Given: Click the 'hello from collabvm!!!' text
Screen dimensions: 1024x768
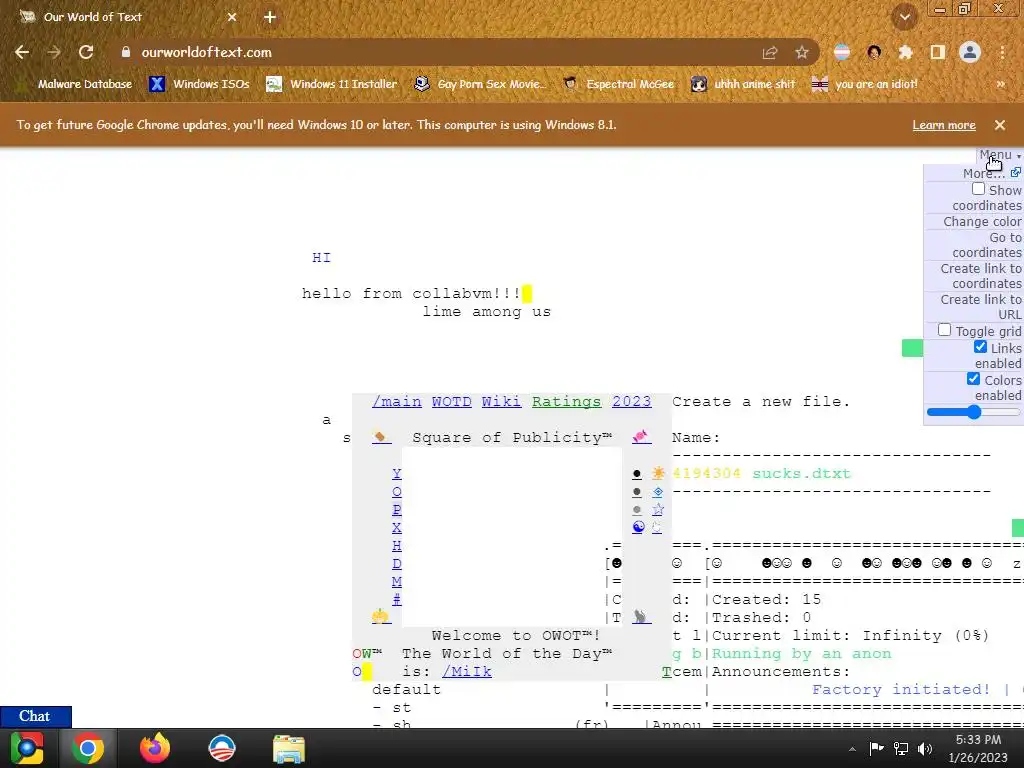Looking at the screenshot, I should 411,293.
